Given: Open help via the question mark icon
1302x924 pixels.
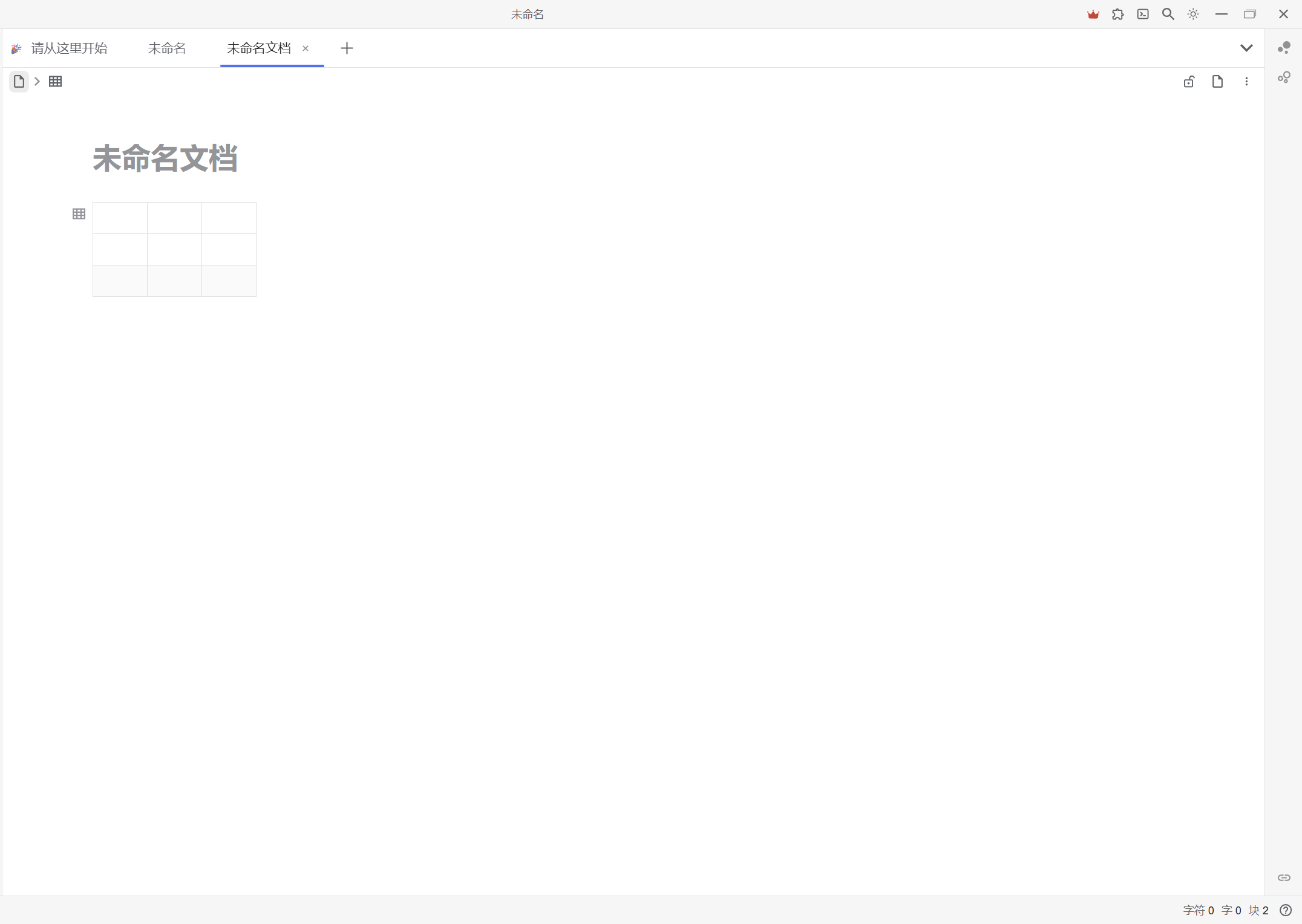Looking at the screenshot, I should 1284,910.
